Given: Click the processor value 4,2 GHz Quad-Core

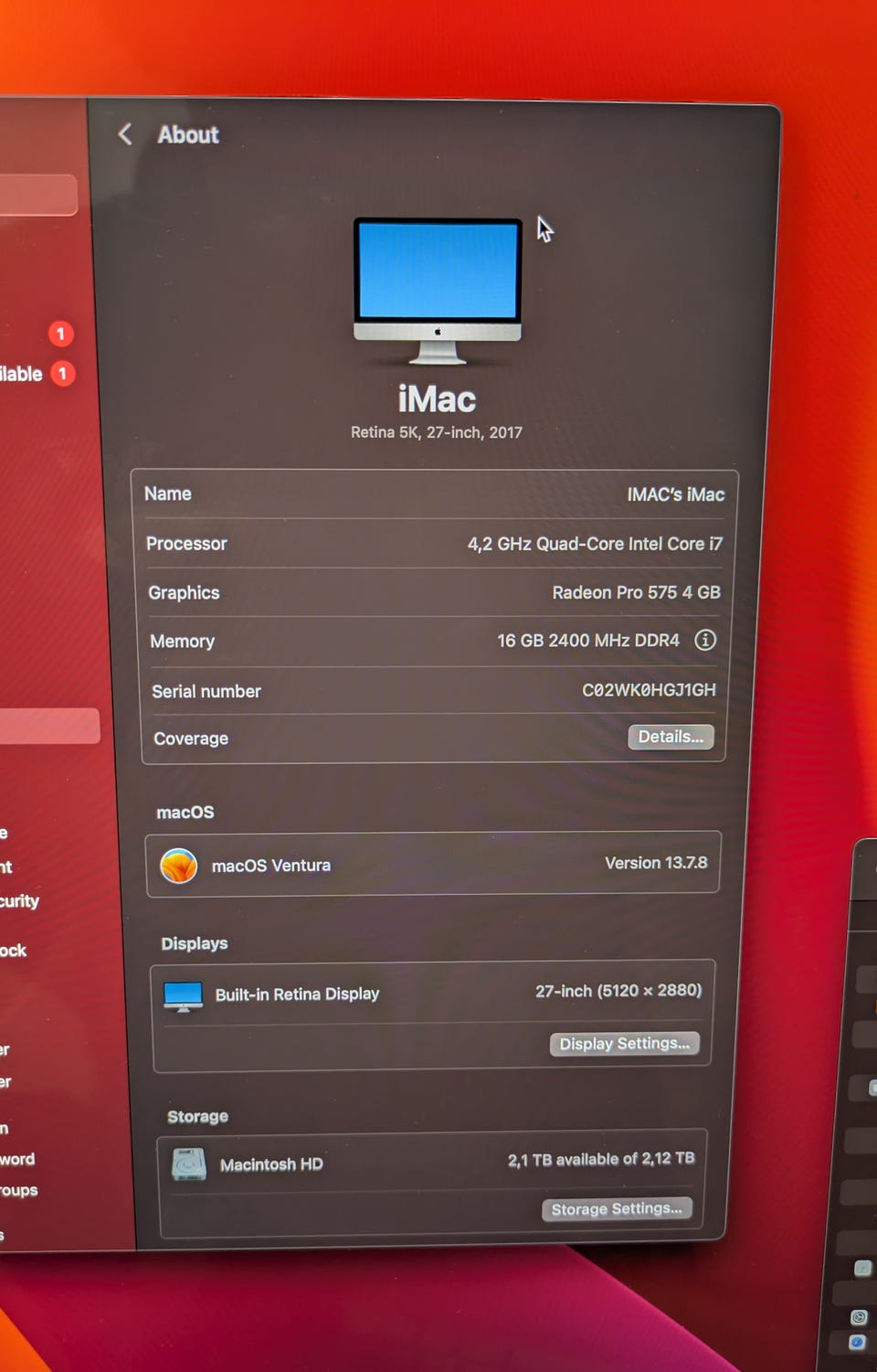Looking at the screenshot, I should [x=596, y=544].
